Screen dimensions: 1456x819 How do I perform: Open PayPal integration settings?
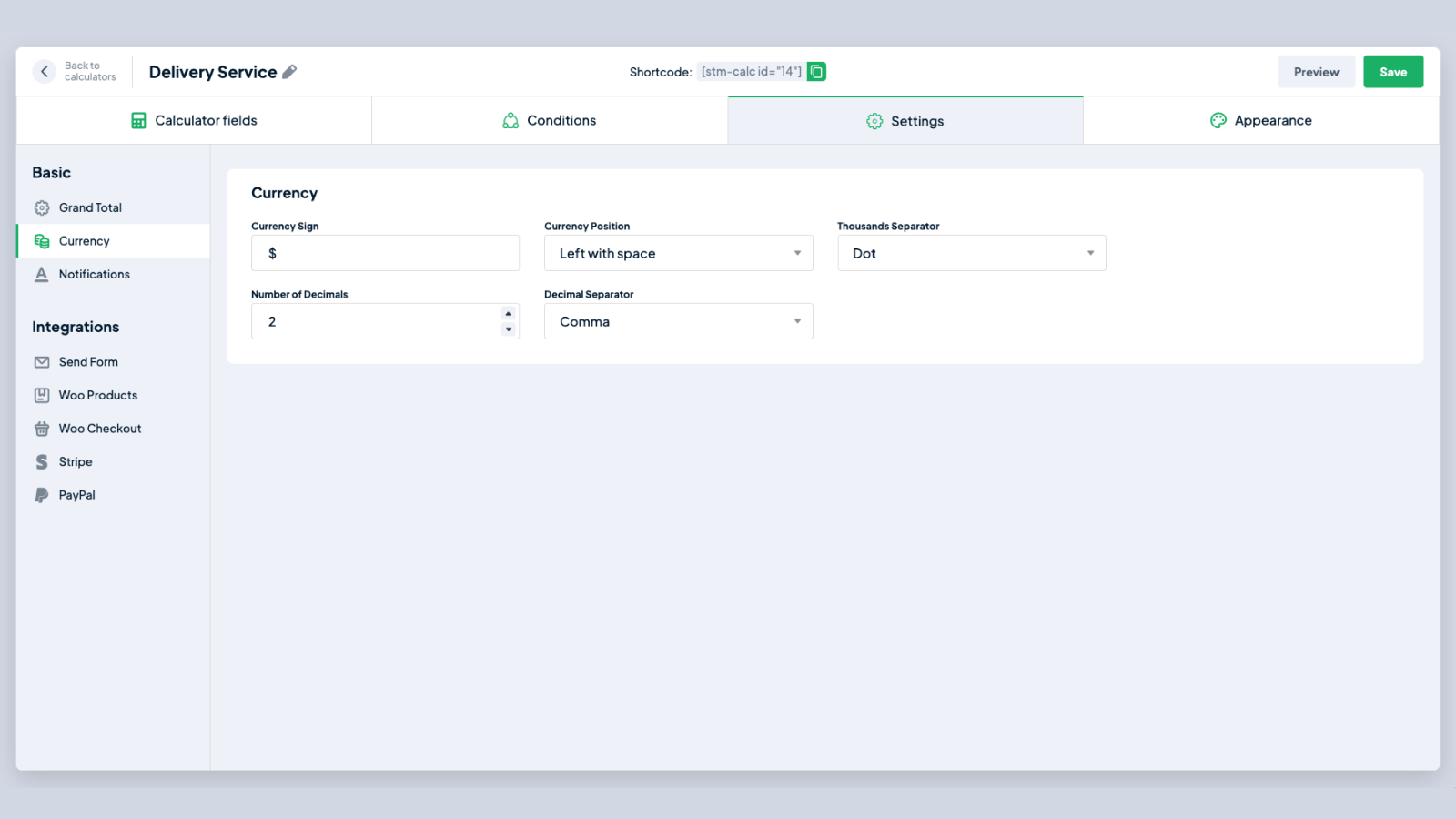76,495
